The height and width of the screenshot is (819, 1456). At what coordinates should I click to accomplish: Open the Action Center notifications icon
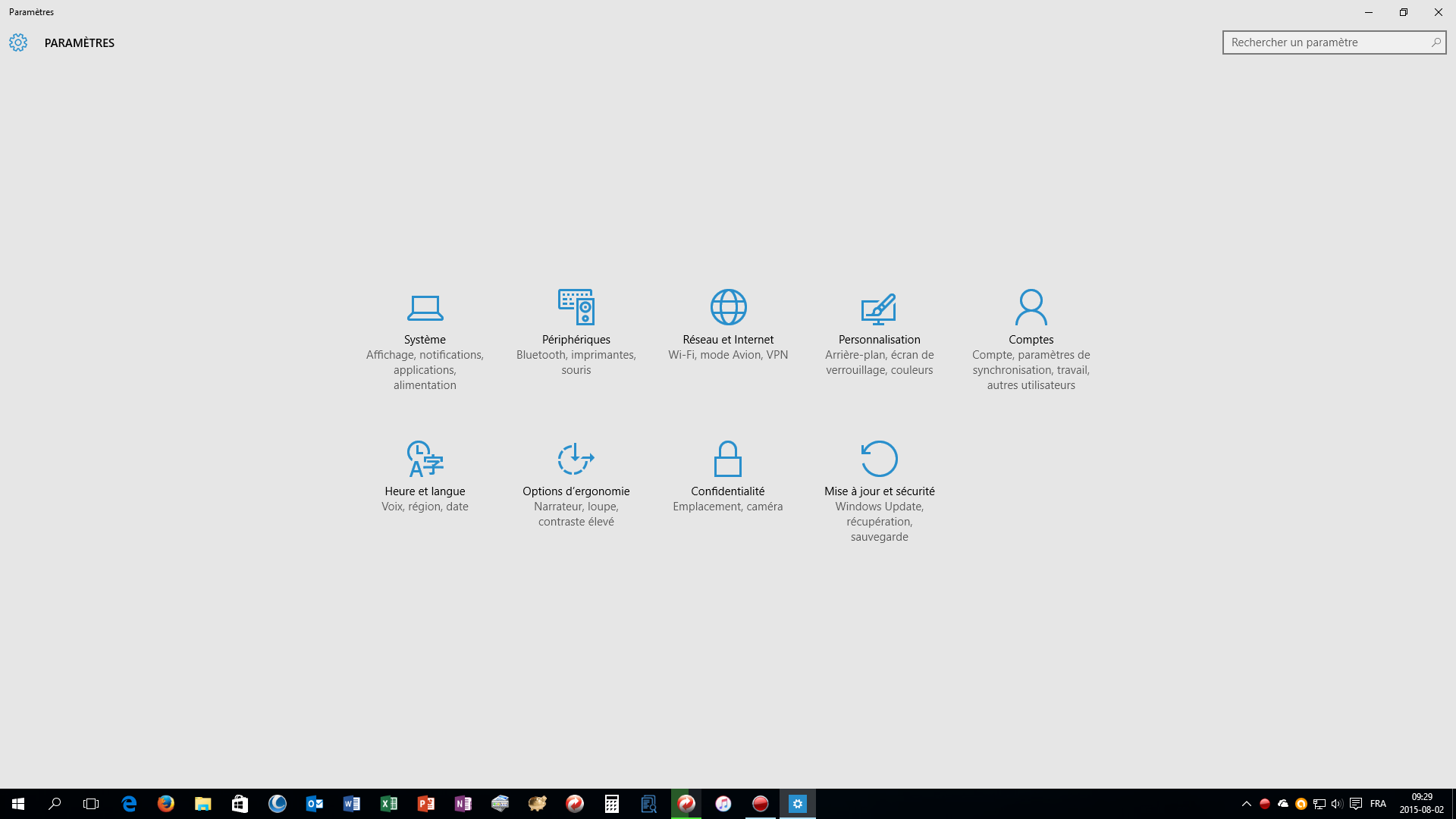(x=1356, y=804)
